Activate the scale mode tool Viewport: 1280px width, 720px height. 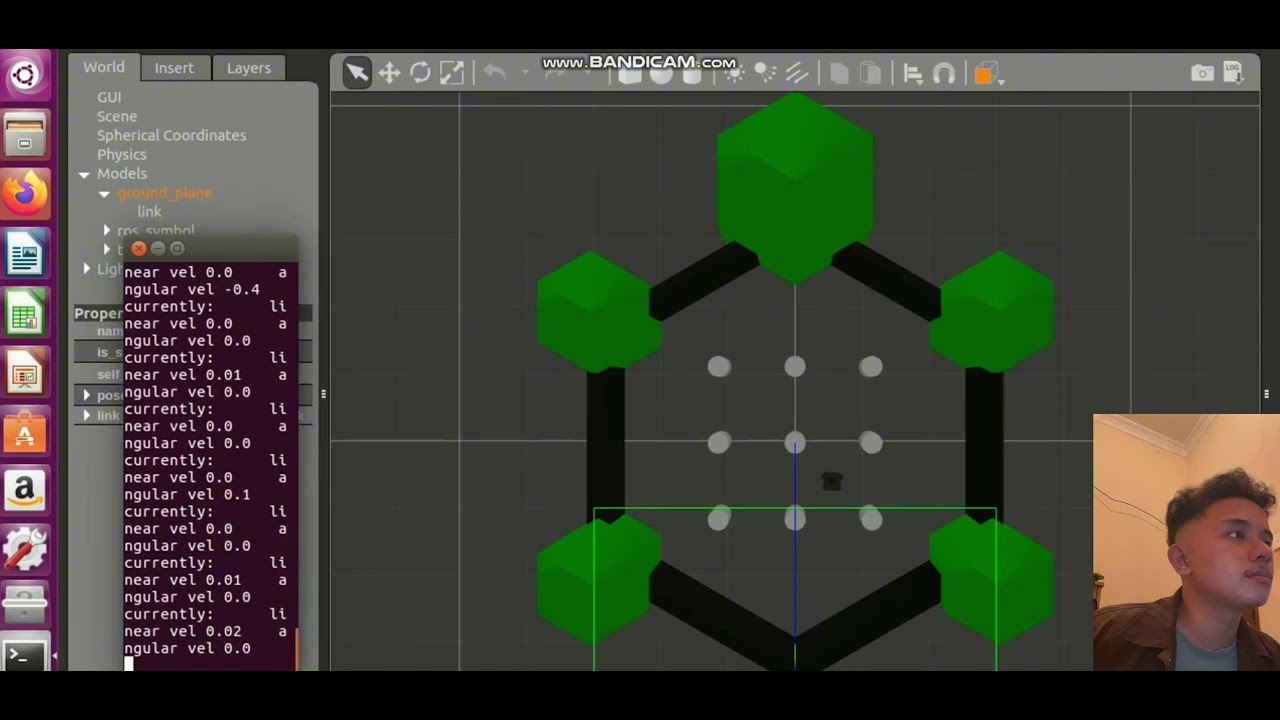click(x=452, y=72)
